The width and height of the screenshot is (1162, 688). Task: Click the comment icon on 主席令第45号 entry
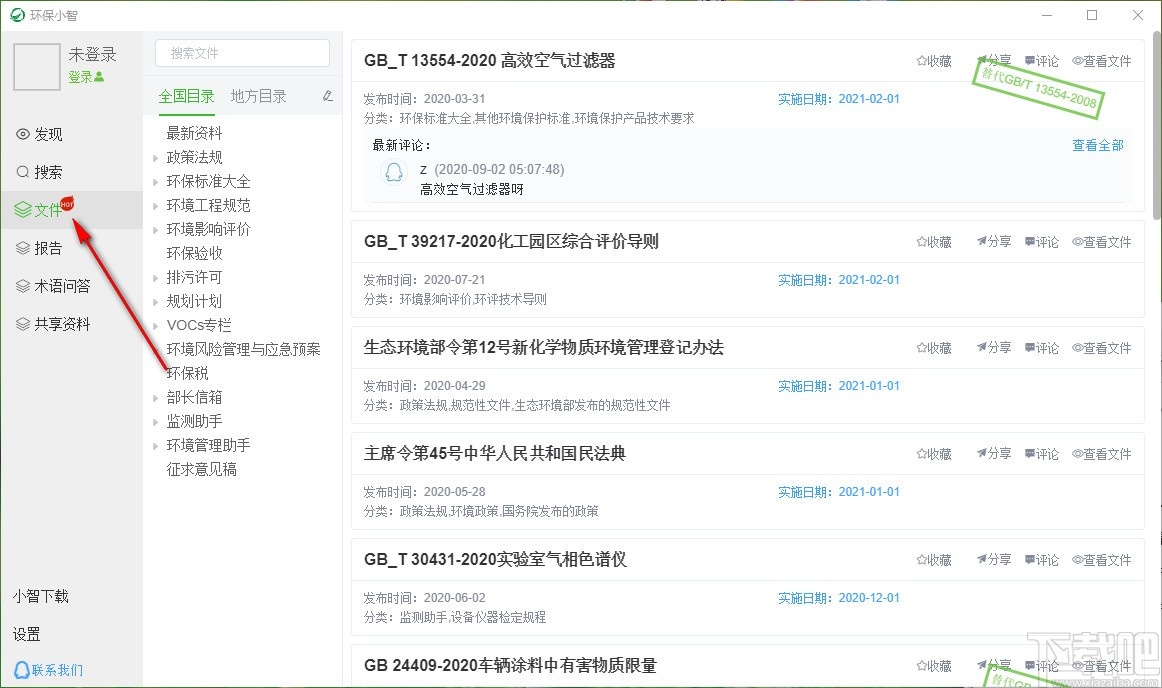pos(1042,453)
